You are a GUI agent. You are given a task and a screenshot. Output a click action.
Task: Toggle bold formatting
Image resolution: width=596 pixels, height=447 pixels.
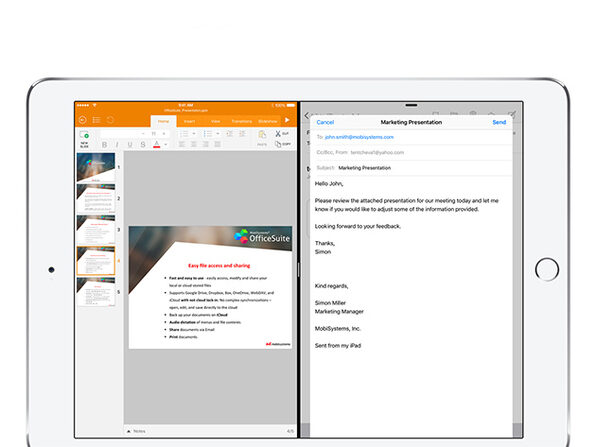click(105, 144)
